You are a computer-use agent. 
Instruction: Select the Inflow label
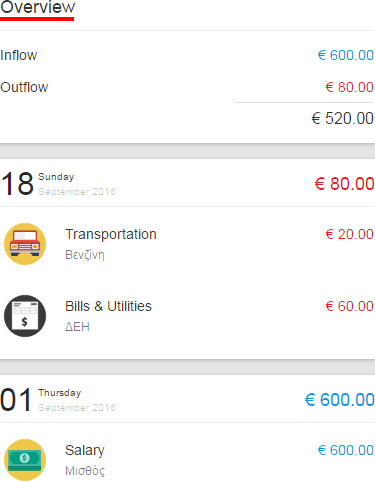tap(19, 55)
